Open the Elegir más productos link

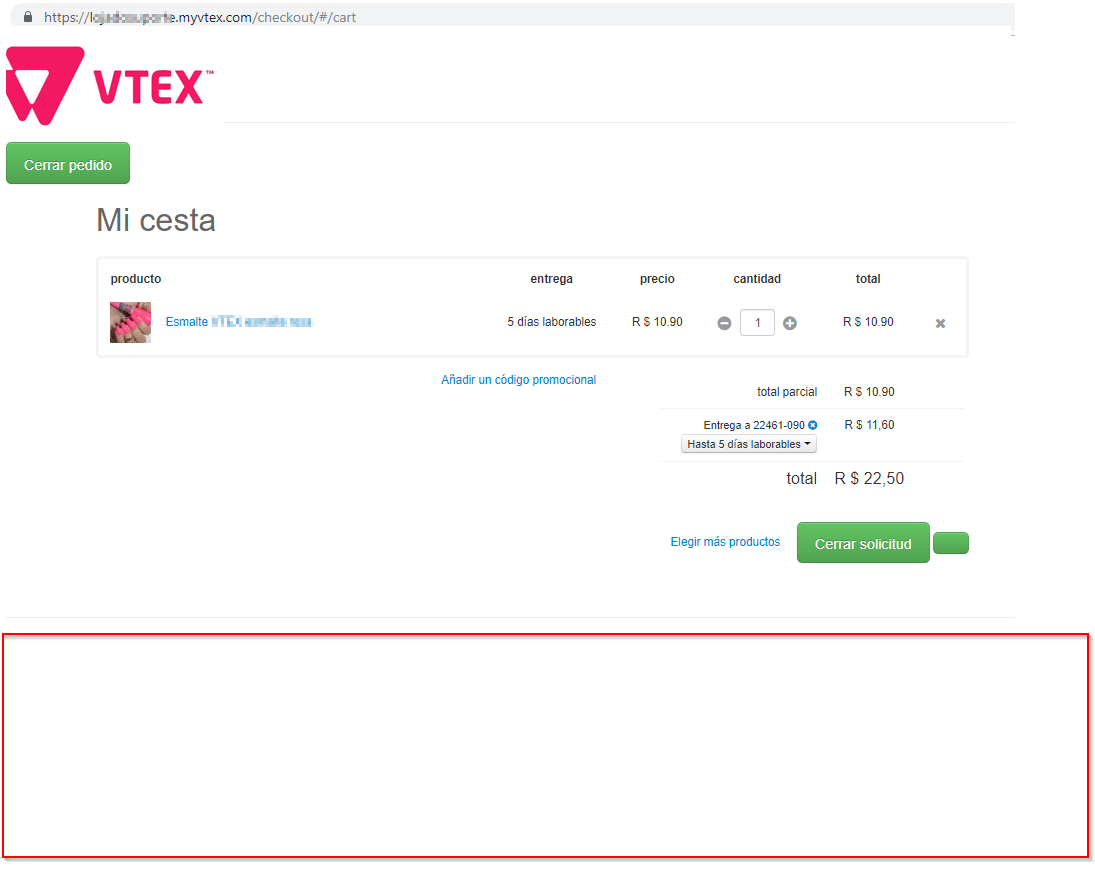point(725,541)
